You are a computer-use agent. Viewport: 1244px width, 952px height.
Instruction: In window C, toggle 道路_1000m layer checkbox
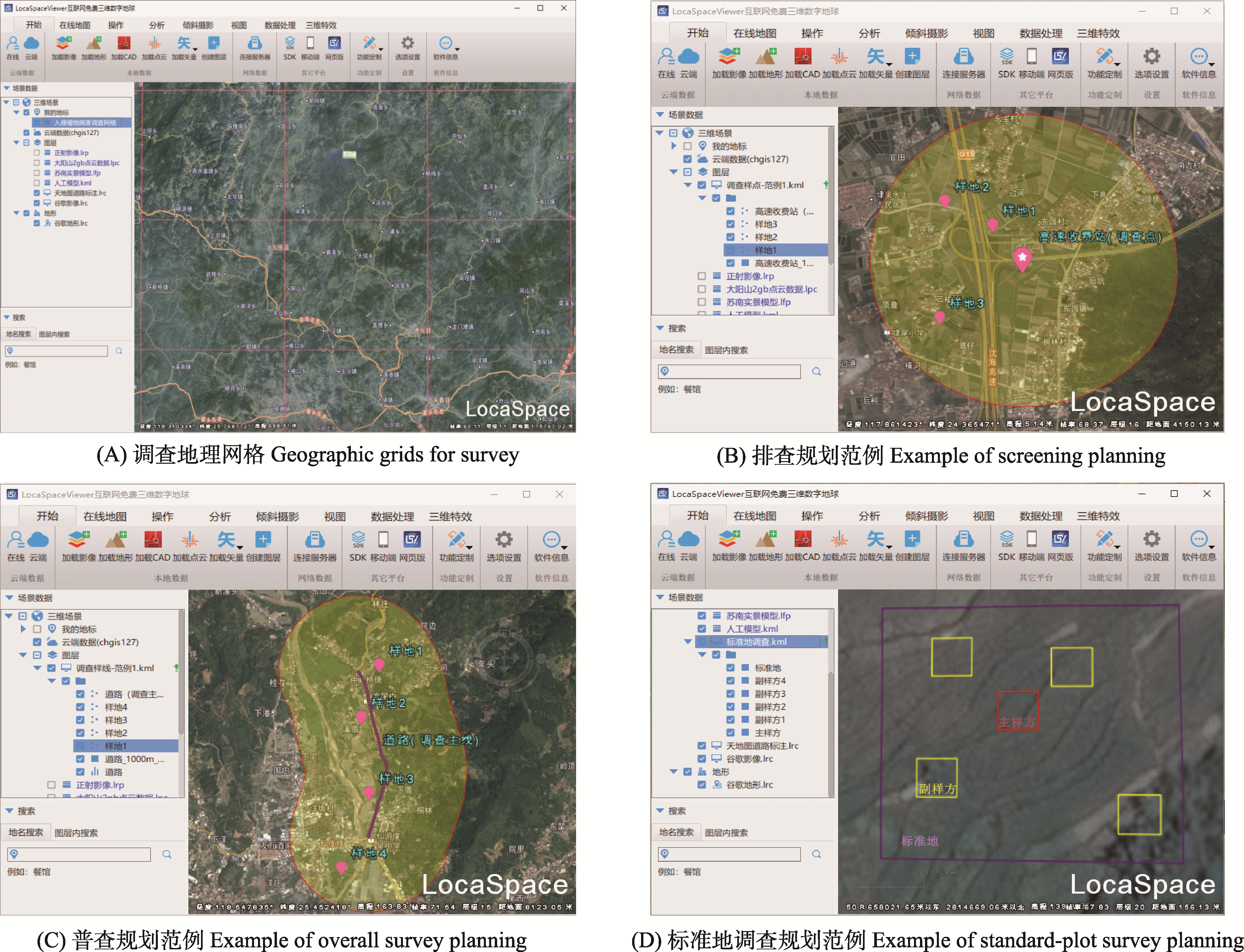pos(80,759)
